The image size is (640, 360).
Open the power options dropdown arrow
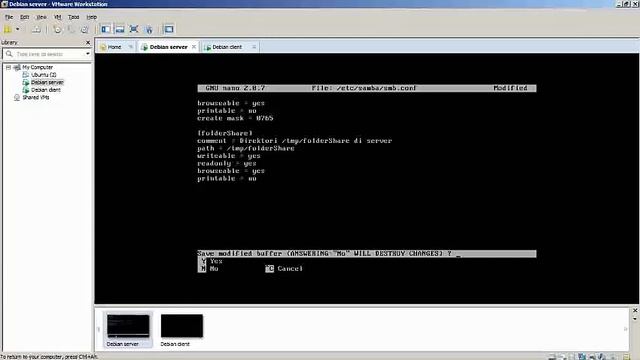pyautogui.click(x=18, y=29)
